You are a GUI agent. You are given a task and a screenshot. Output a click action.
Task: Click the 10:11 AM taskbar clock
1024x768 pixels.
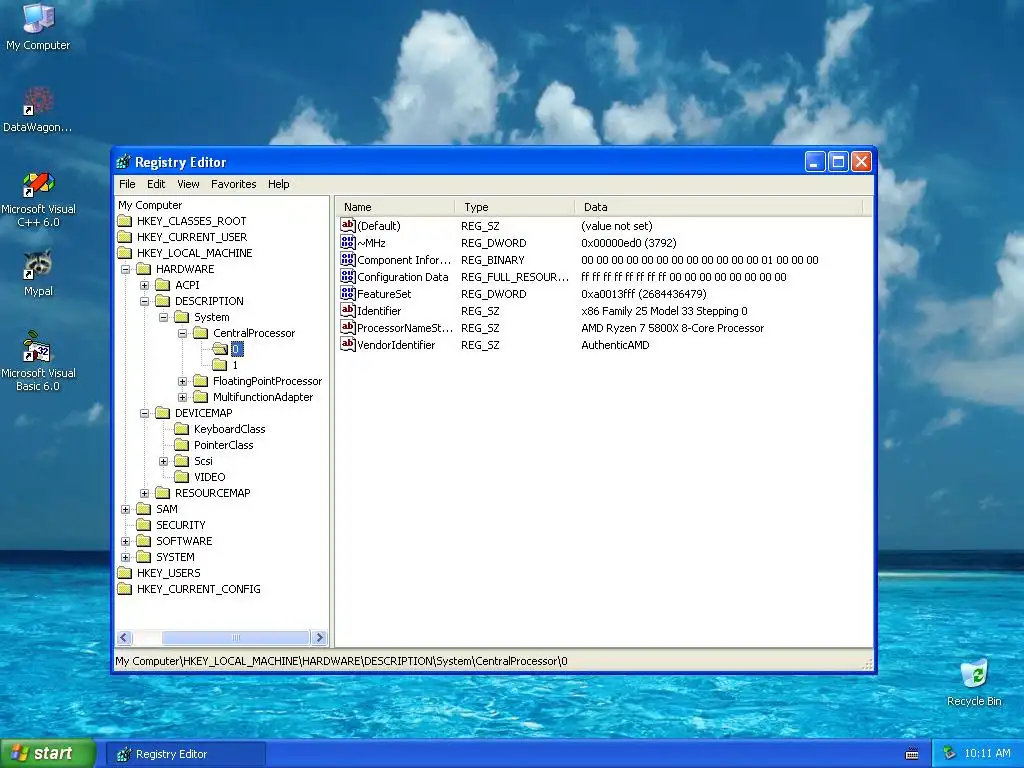point(987,754)
